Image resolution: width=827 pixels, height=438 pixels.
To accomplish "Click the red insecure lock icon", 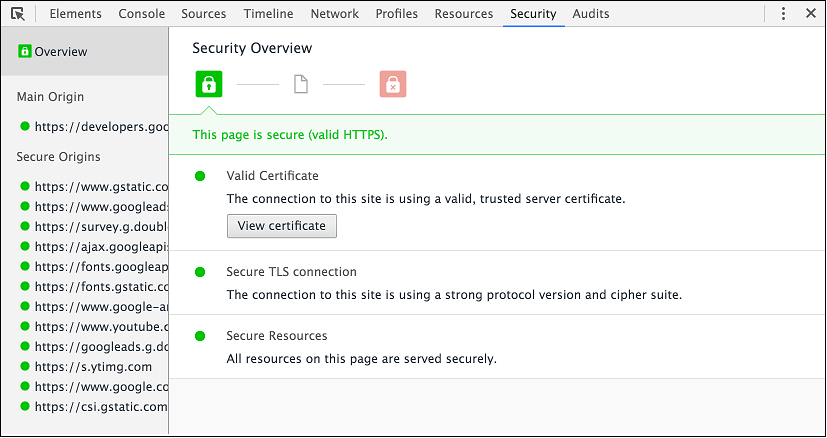I will click(x=393, y=85).
